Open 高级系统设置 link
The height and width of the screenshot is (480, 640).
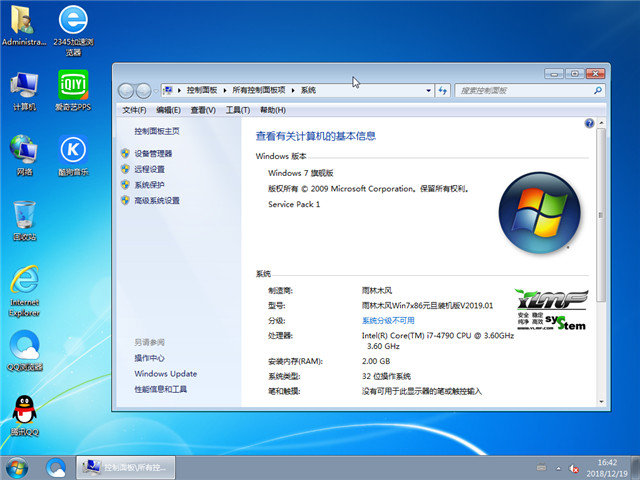[157, 200]
